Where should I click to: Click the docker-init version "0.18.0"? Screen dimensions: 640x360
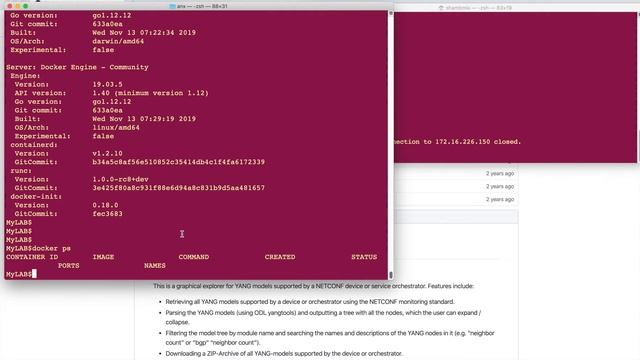click(x=105, y=205)
